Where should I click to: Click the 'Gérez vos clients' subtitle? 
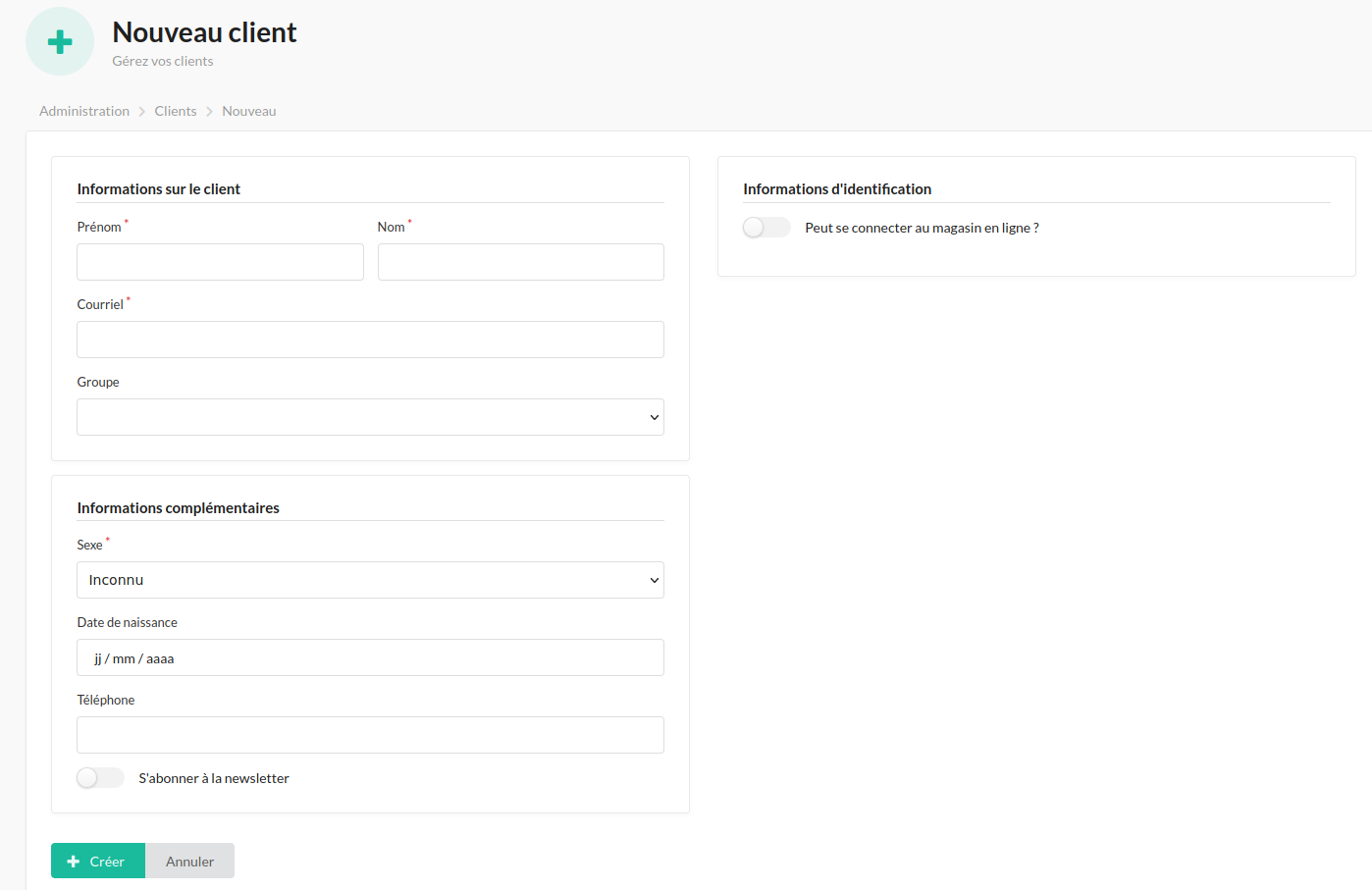163,61
